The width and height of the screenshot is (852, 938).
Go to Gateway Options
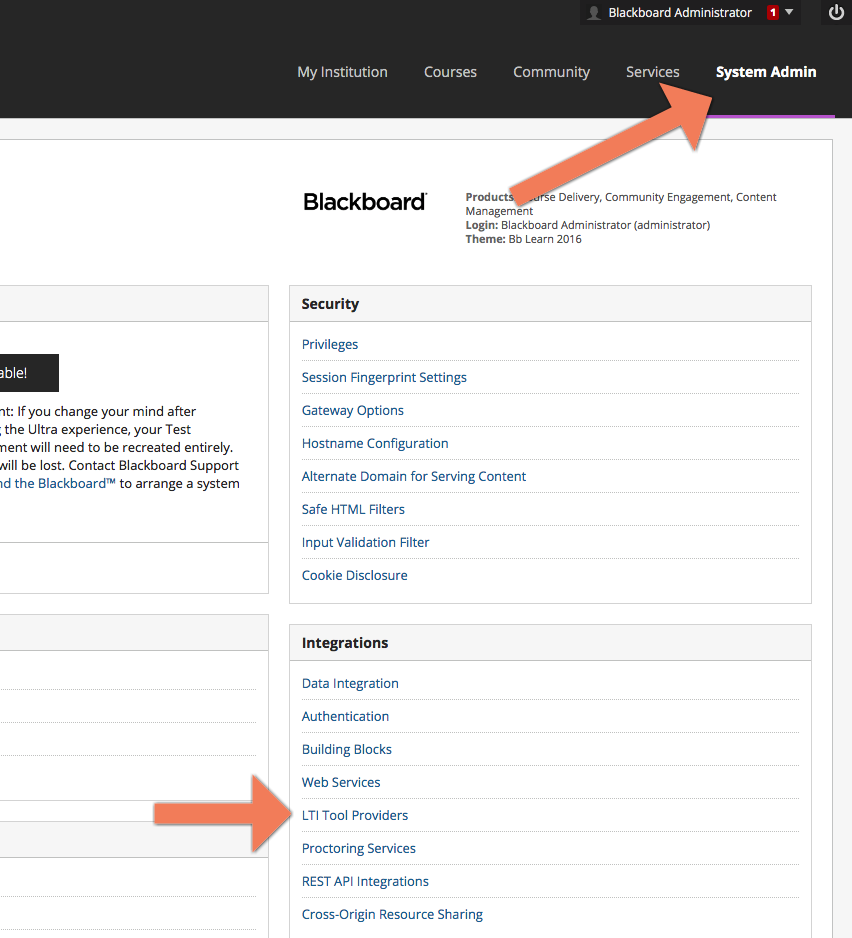tap(352, 410)
